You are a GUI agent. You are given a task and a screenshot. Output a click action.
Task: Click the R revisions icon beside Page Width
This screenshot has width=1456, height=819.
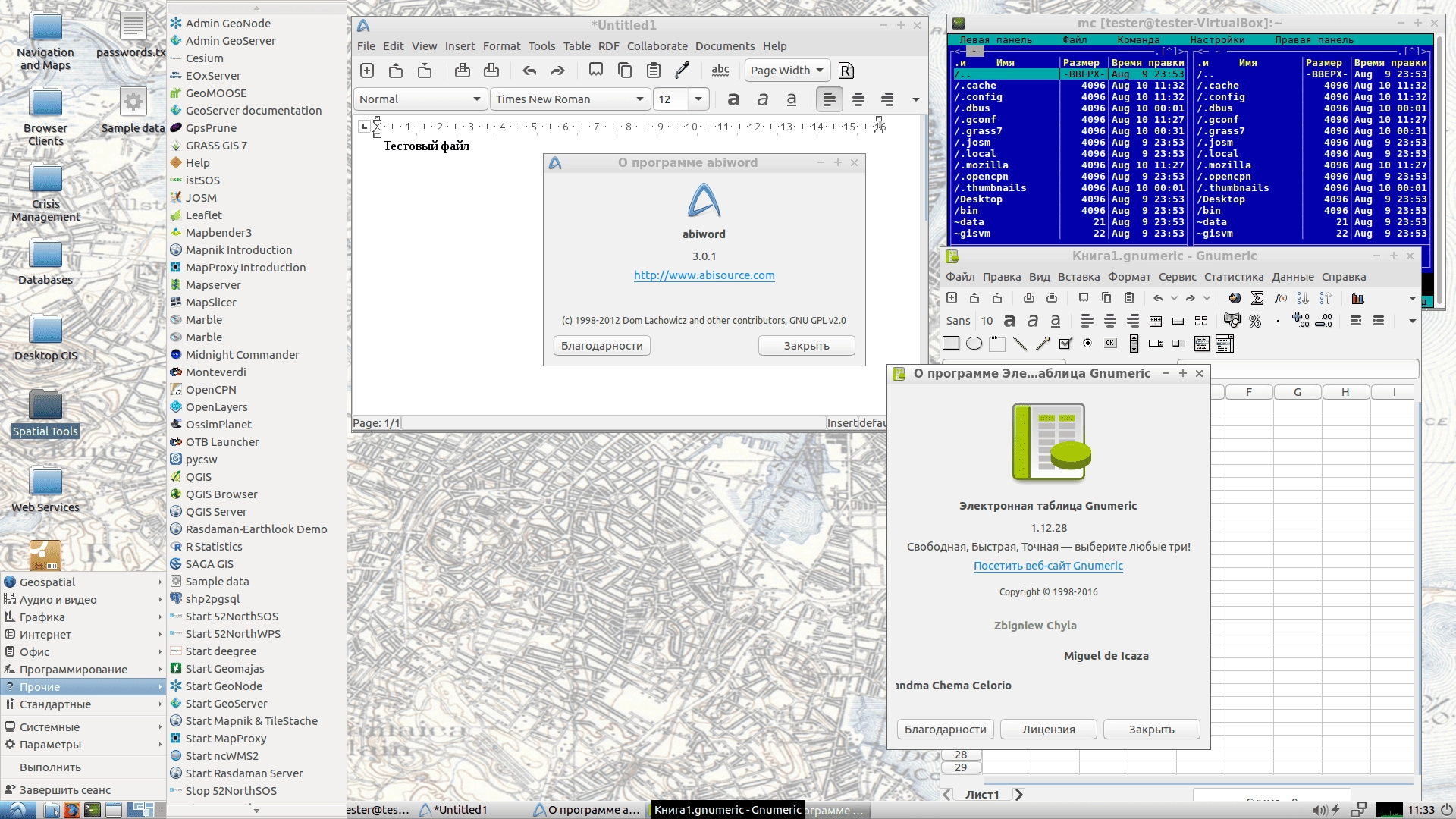[846, 71]
